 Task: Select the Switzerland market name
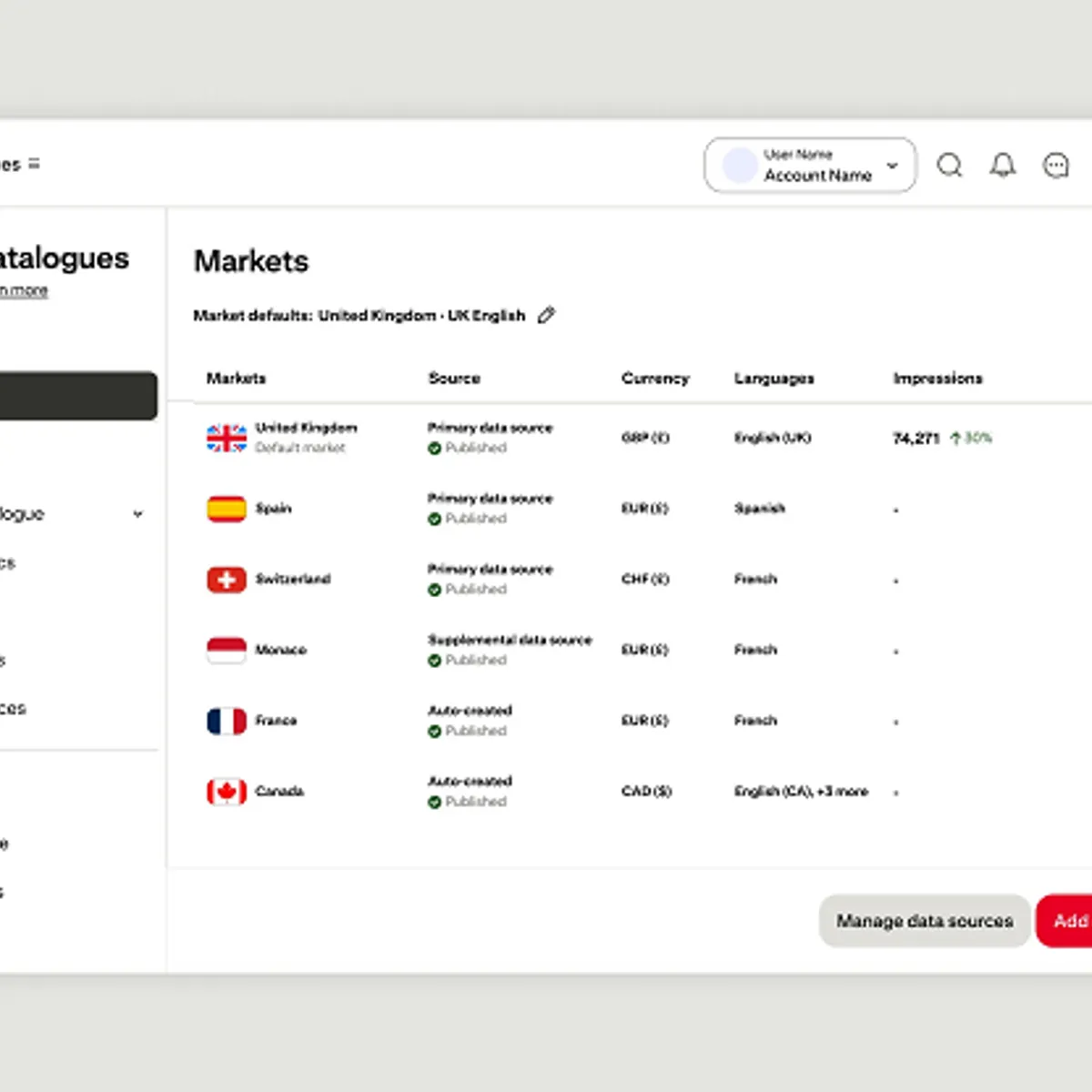[x=293, y=579]
